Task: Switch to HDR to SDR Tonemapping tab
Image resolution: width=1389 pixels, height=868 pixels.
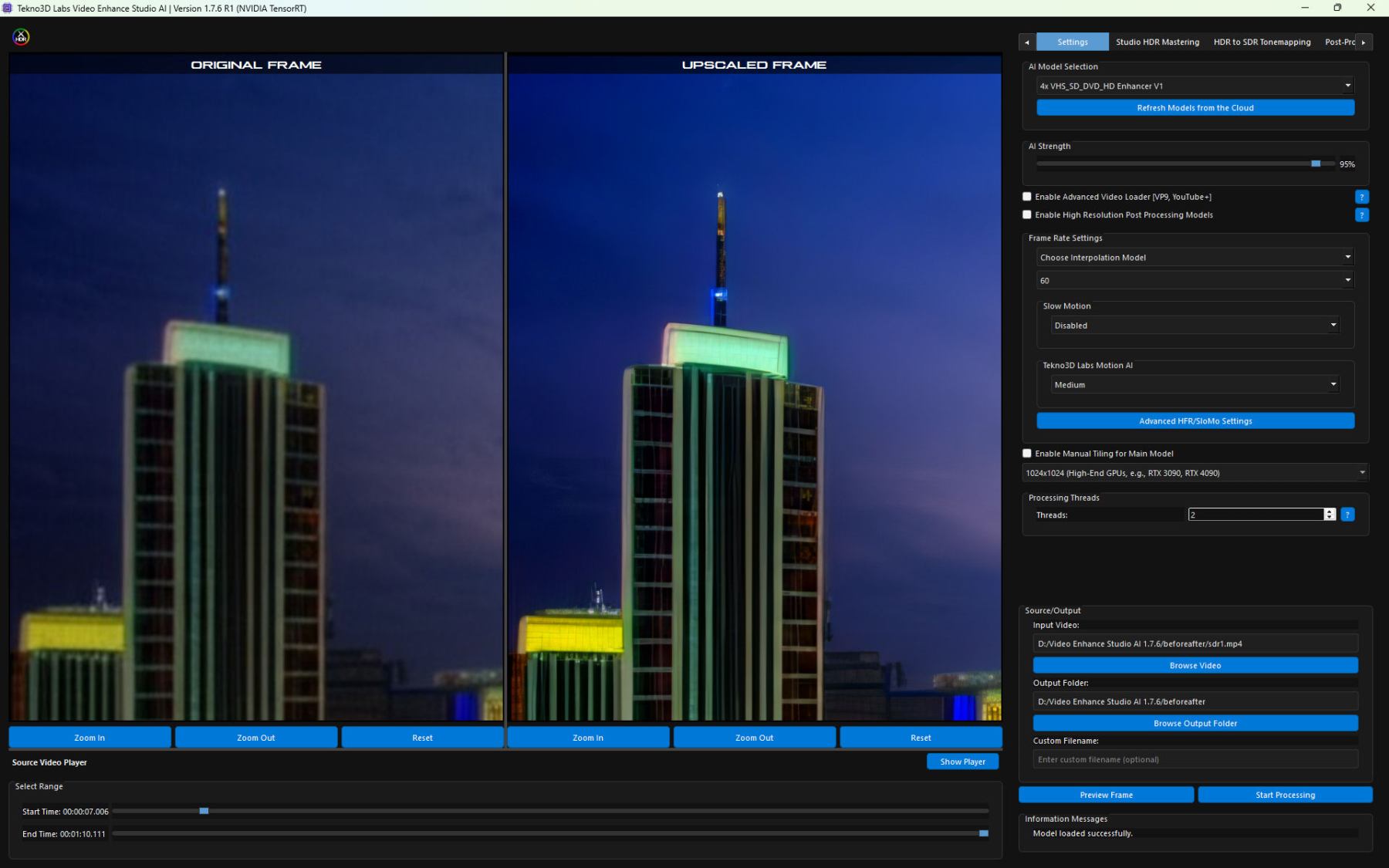Action: pos(1262,42)
